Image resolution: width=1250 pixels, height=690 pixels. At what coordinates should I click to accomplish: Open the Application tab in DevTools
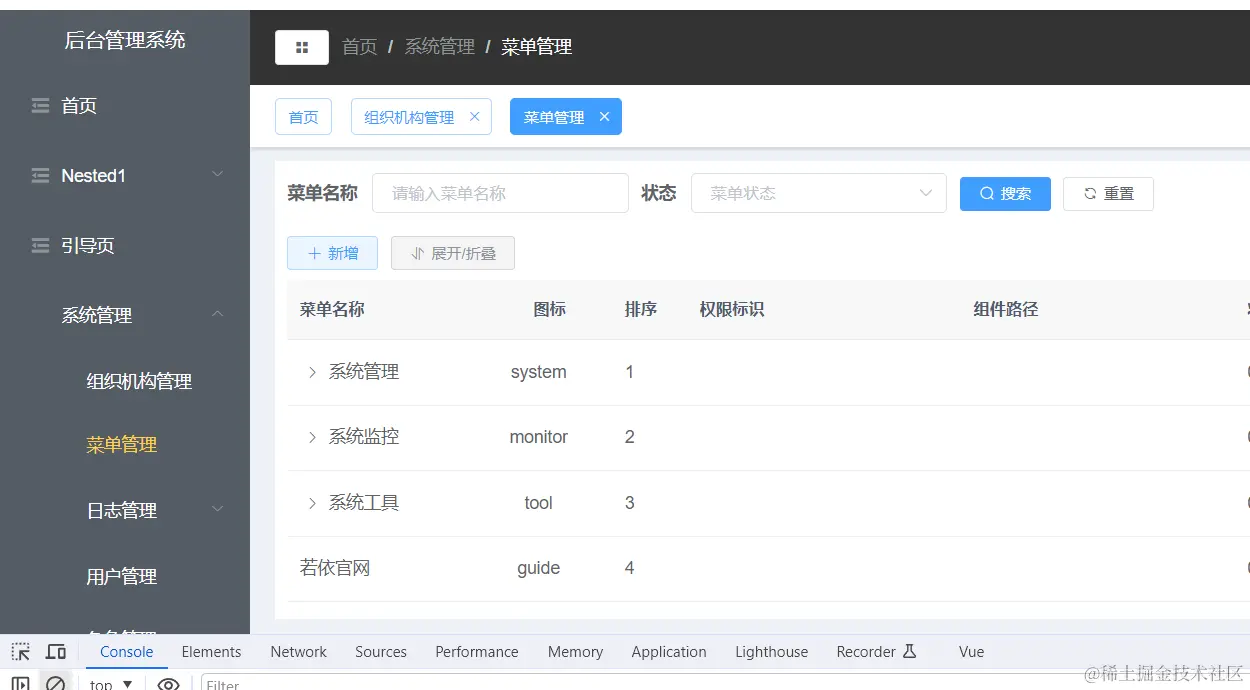click(x=669, y=652)
